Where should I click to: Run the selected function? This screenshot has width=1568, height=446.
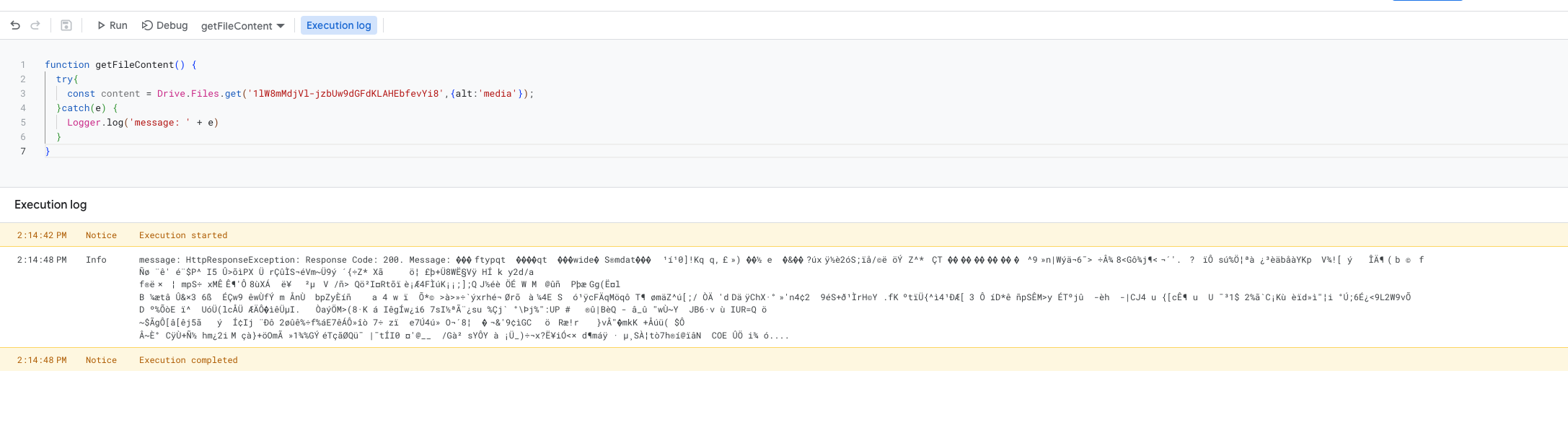click(x=112, y=25)
